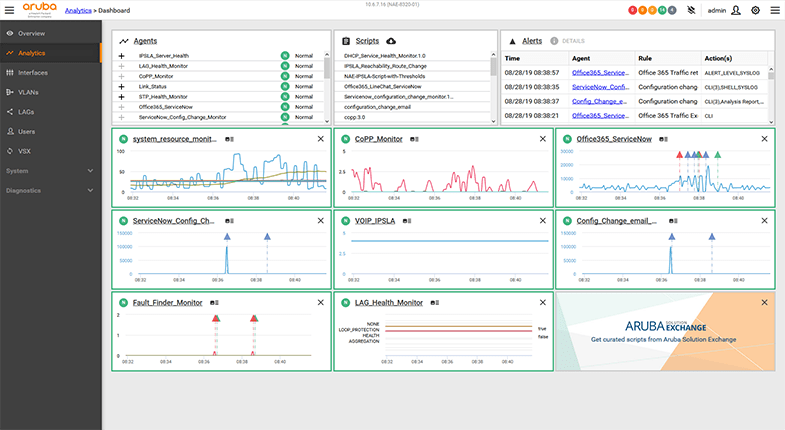Open LAGs in the sidebar

[50, 112]
